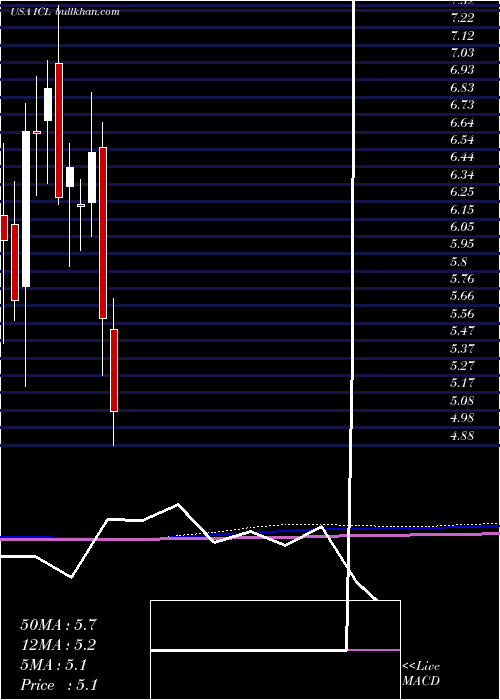Click the 6.54 price axis label
The width and height of the screenshot is (500, 700).
point(462,140)
